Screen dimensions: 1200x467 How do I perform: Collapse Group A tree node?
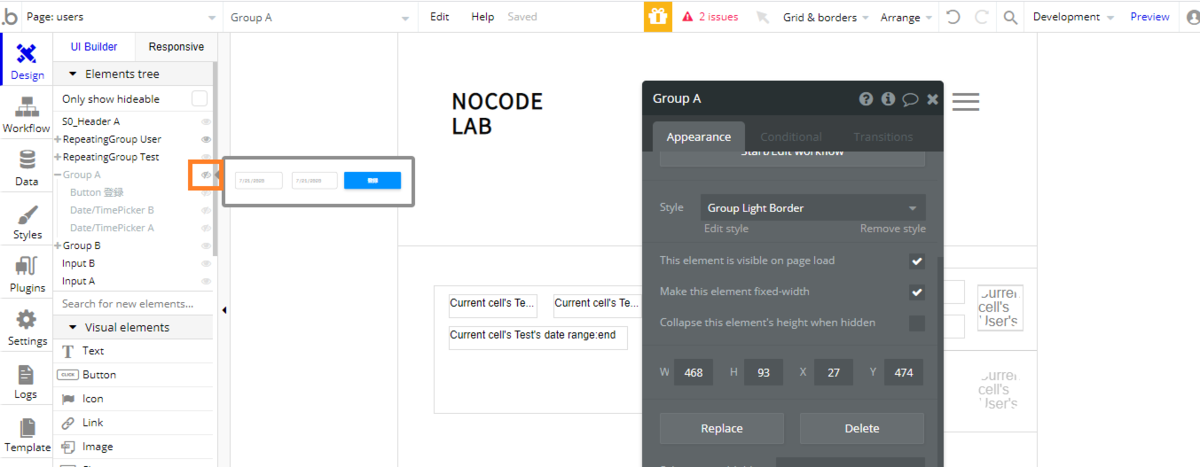[58, 175]
